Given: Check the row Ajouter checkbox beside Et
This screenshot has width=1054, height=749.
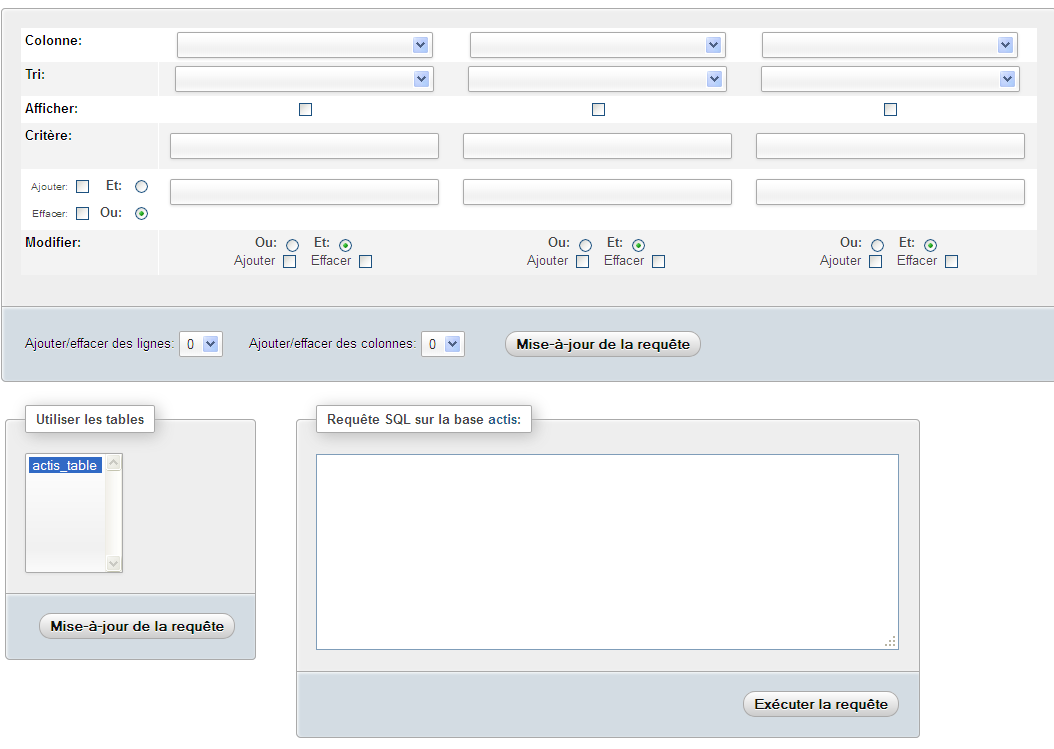Looking at the screenshot, I should pos(83,186).
